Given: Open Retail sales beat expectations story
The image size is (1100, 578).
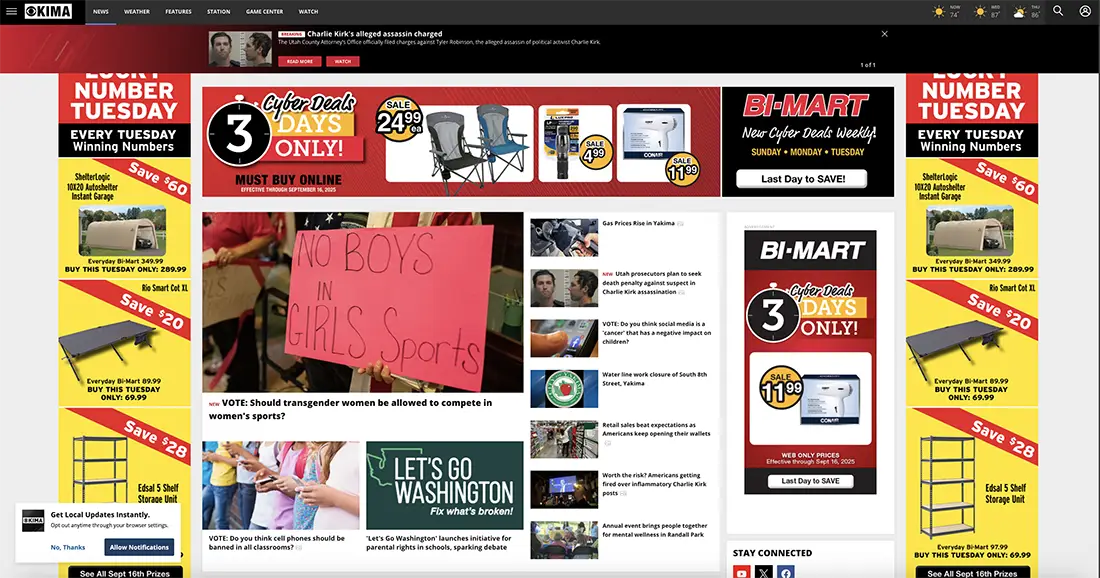Looking at the screenshot, I should pos(656,429).
